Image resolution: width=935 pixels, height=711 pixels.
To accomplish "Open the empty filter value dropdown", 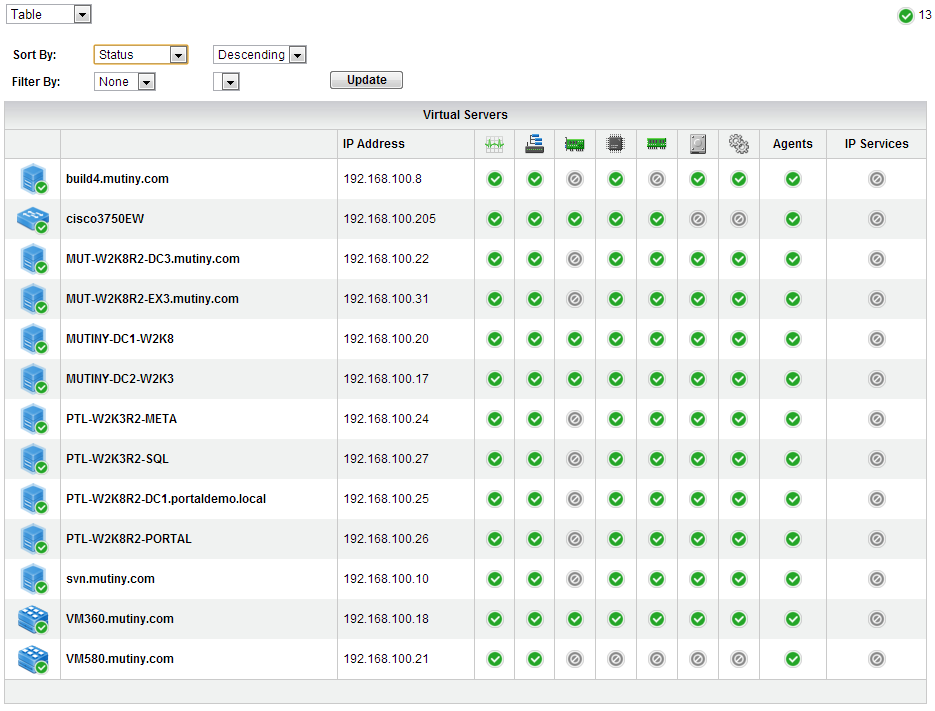I will coord(227,82).
